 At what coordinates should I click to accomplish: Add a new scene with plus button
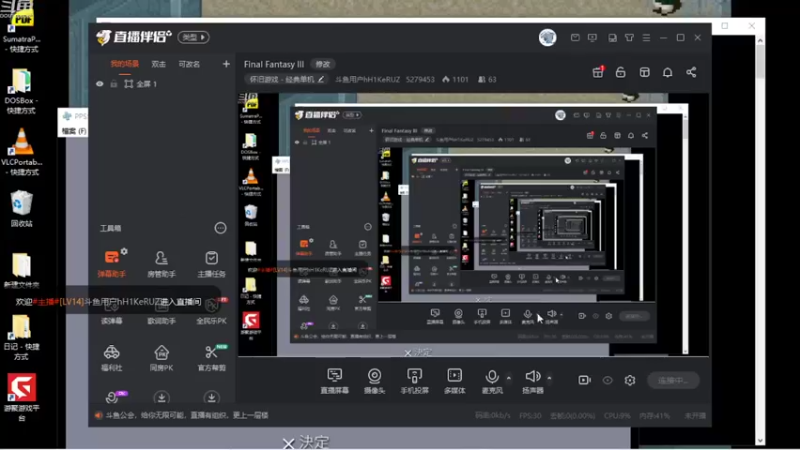tap(226, 64)
